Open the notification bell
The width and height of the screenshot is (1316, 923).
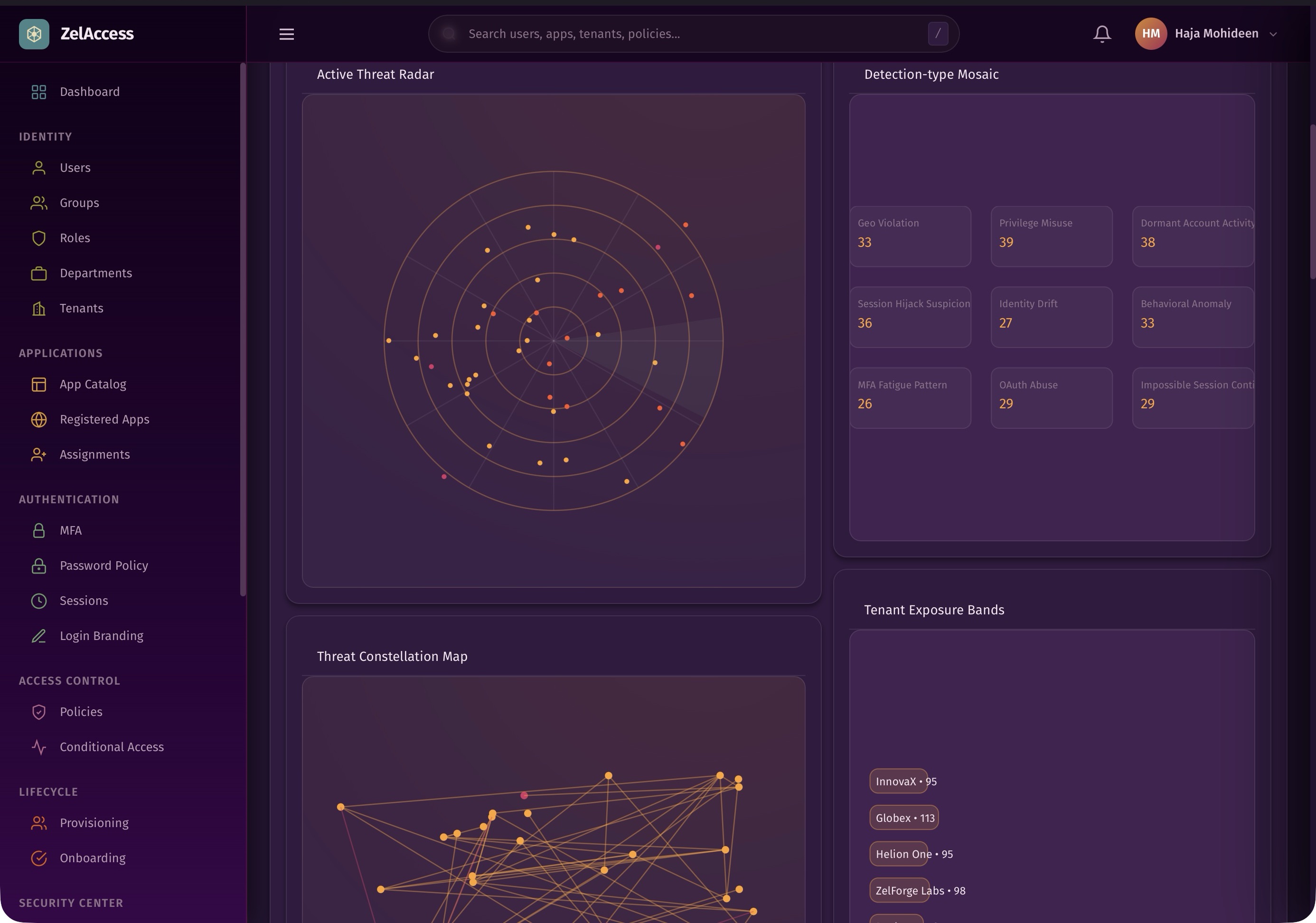tap(1101, 33)
